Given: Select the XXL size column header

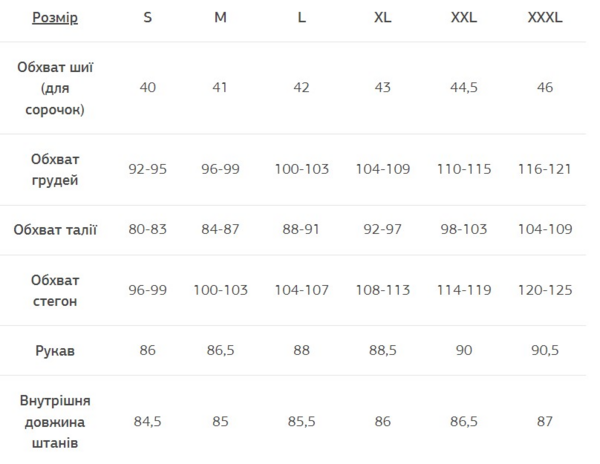Looking at the screenshot, I should point(464,18).
